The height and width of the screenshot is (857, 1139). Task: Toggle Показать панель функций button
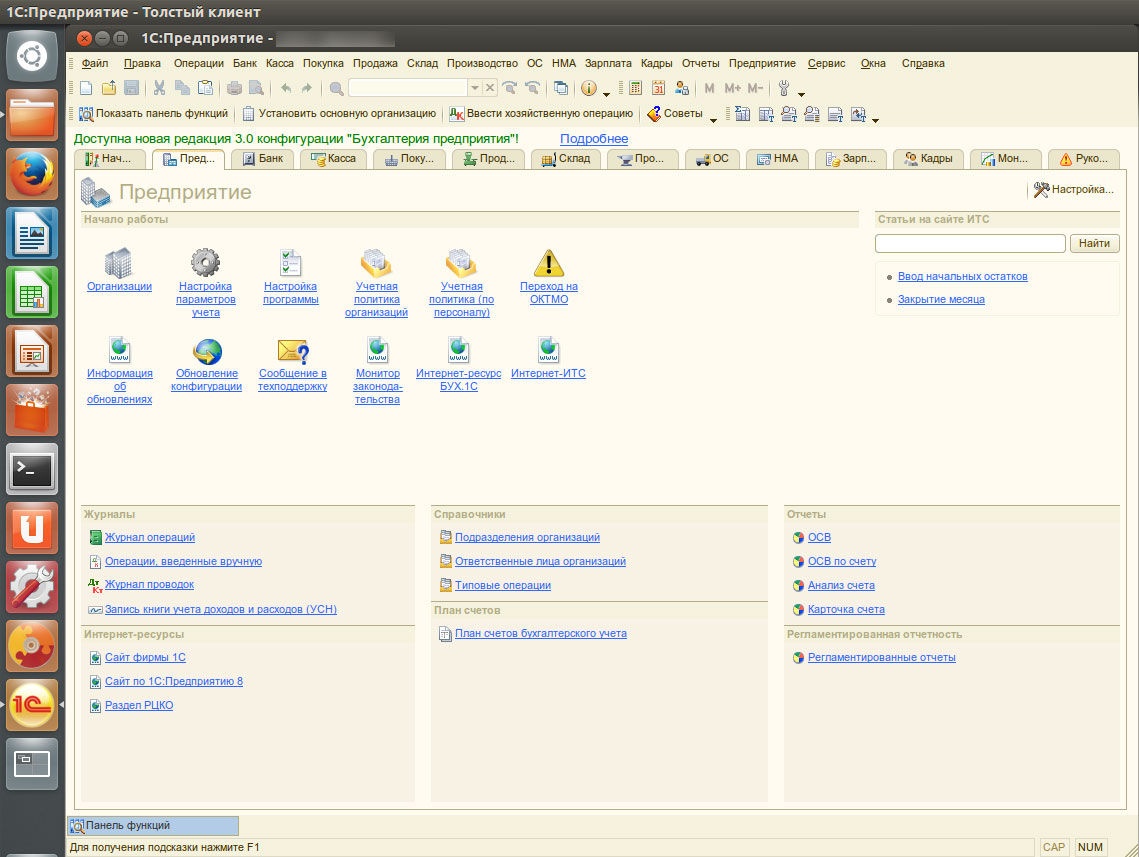[153, 114]
